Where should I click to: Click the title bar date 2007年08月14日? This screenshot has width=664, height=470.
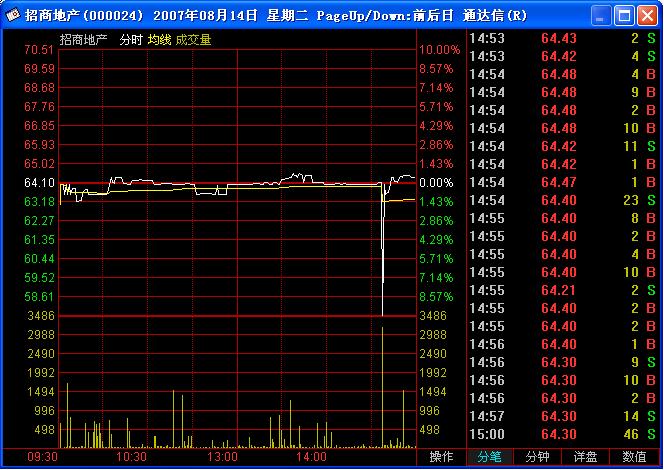205,16
